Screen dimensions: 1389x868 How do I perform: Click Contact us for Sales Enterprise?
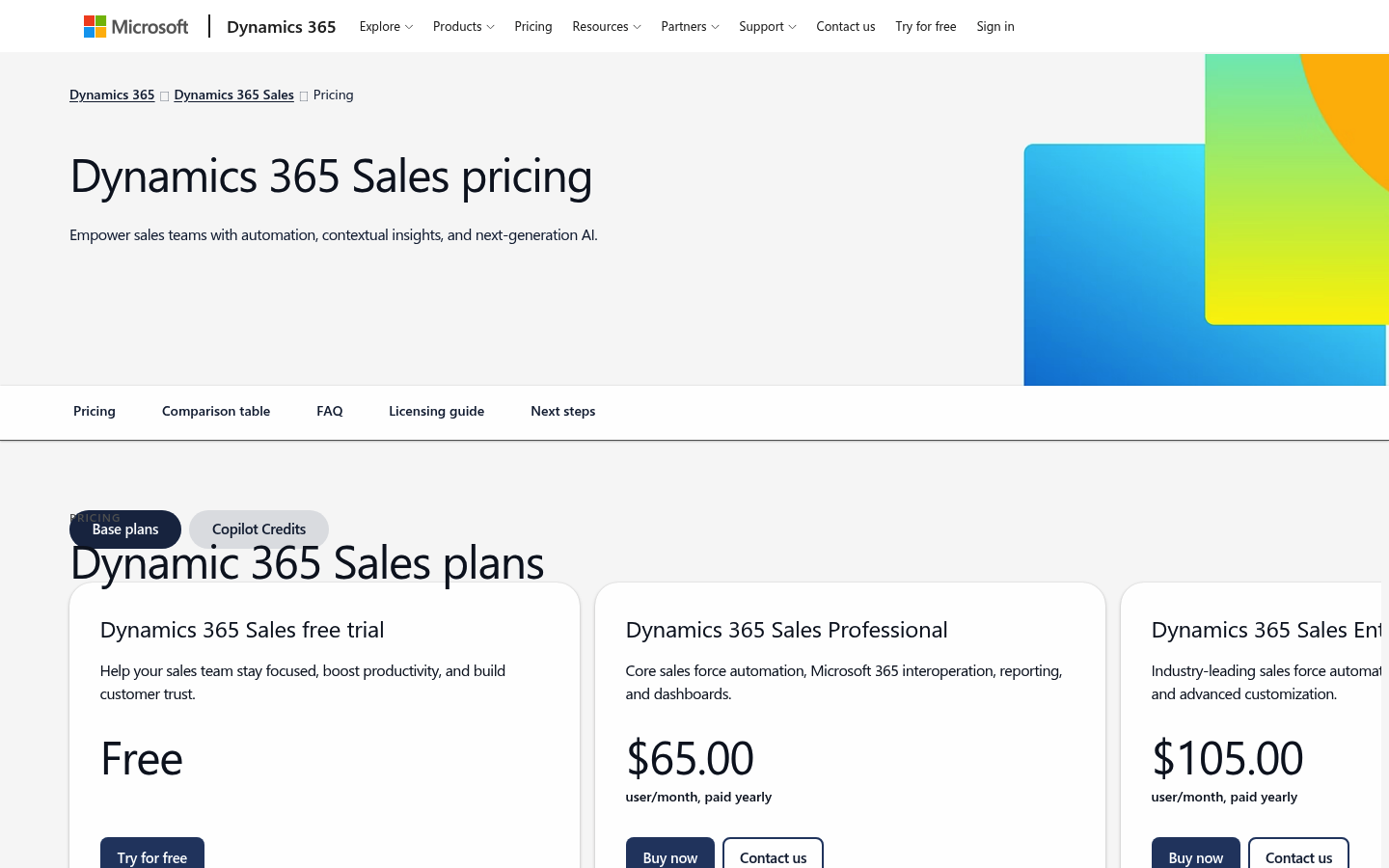[x=1298, y=854]
